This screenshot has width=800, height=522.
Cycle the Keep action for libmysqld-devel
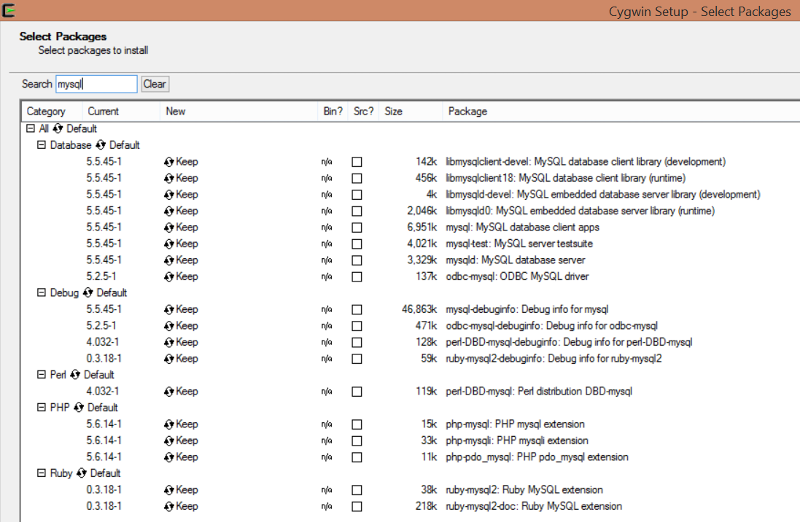click(181, 194)
